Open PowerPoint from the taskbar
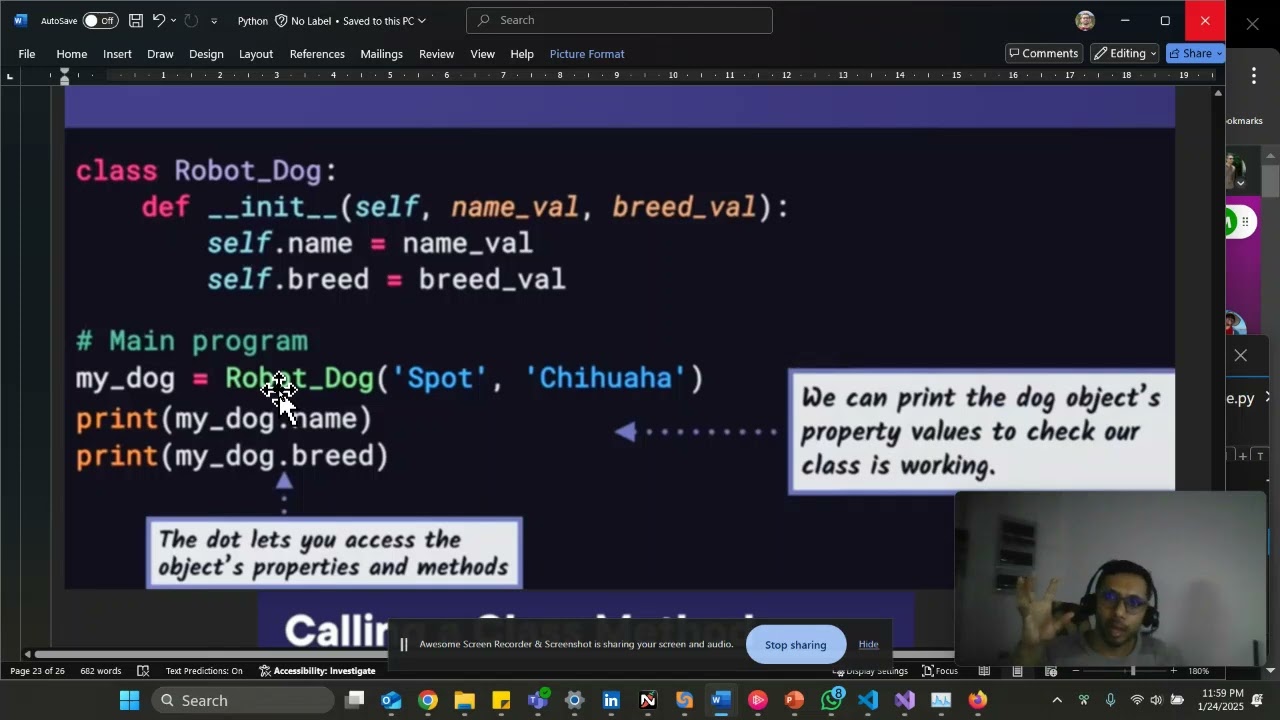This screenshot has width=1280, height=720. [x=794, y=700]
